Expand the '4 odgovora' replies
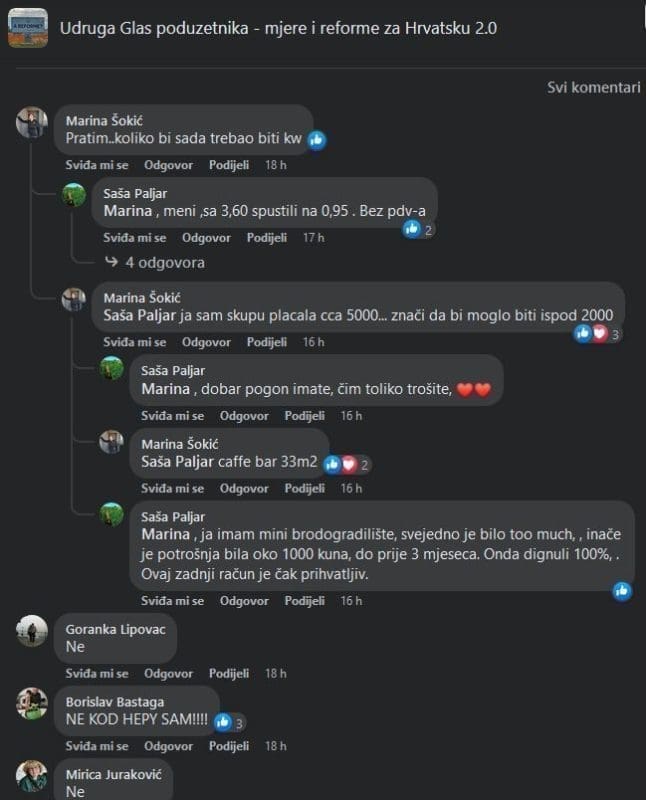The height and width of the screenshot is (800, 646). (164, 262)
